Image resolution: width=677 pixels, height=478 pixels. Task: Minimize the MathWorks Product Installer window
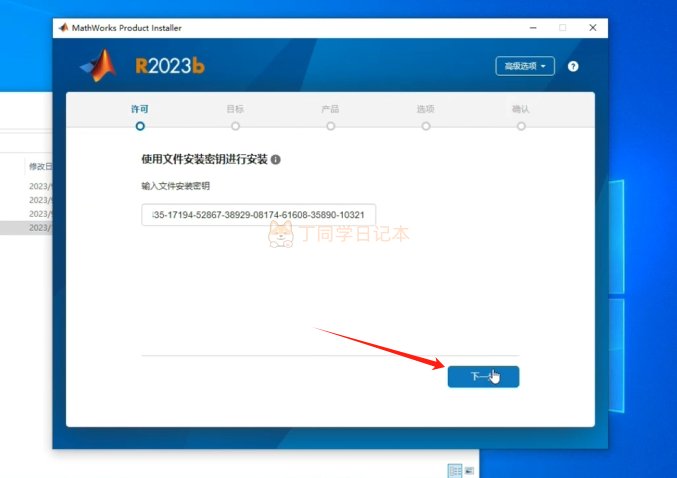pyautogui.click(x=533, y=28)
